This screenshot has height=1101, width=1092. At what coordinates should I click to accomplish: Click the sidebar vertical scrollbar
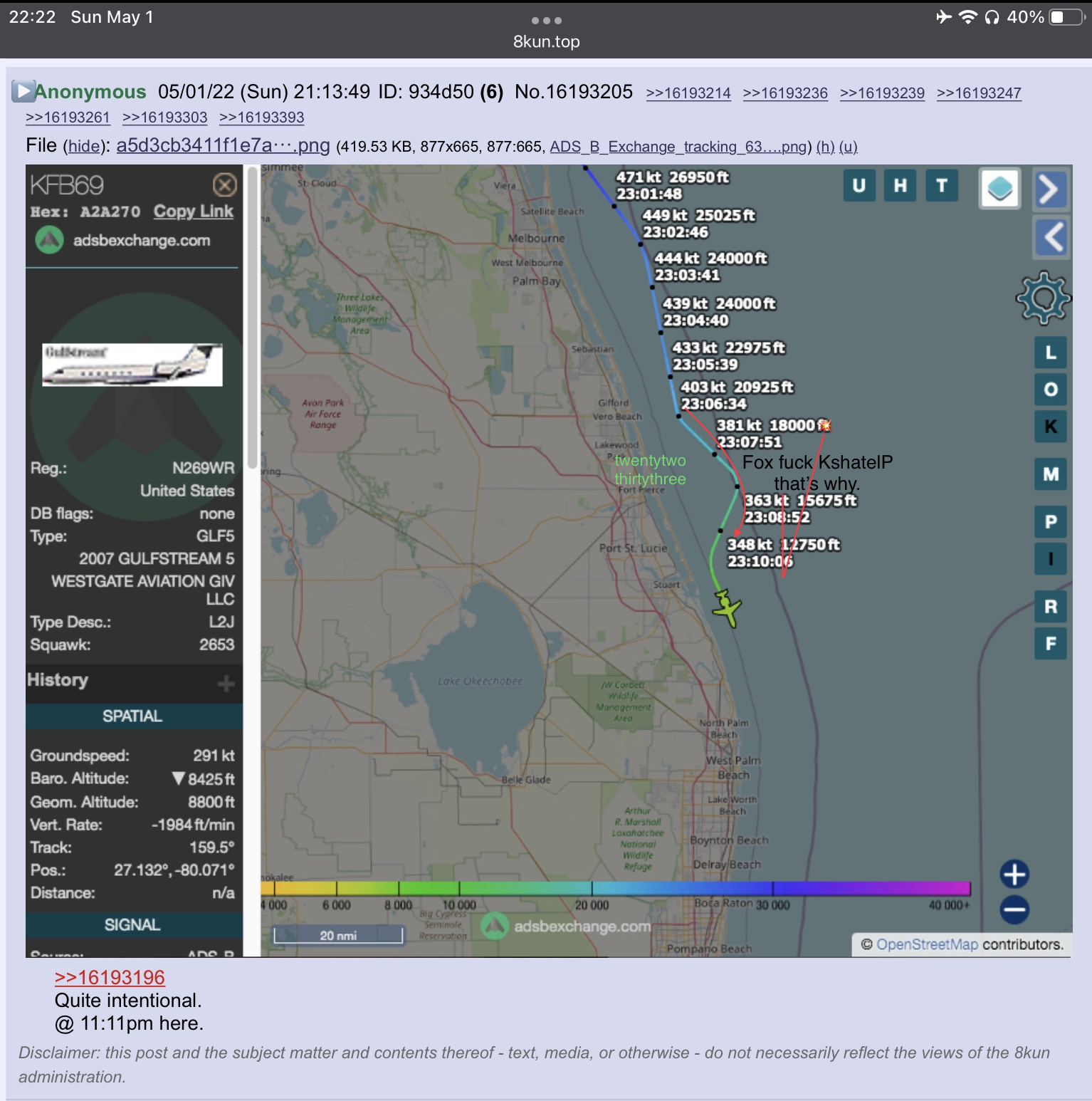point(251,318)
